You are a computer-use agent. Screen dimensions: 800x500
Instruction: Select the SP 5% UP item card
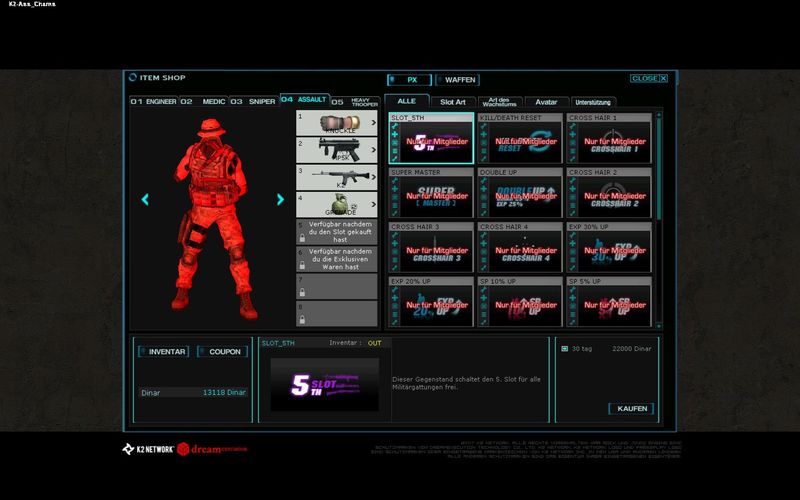(x=609, y=302)
